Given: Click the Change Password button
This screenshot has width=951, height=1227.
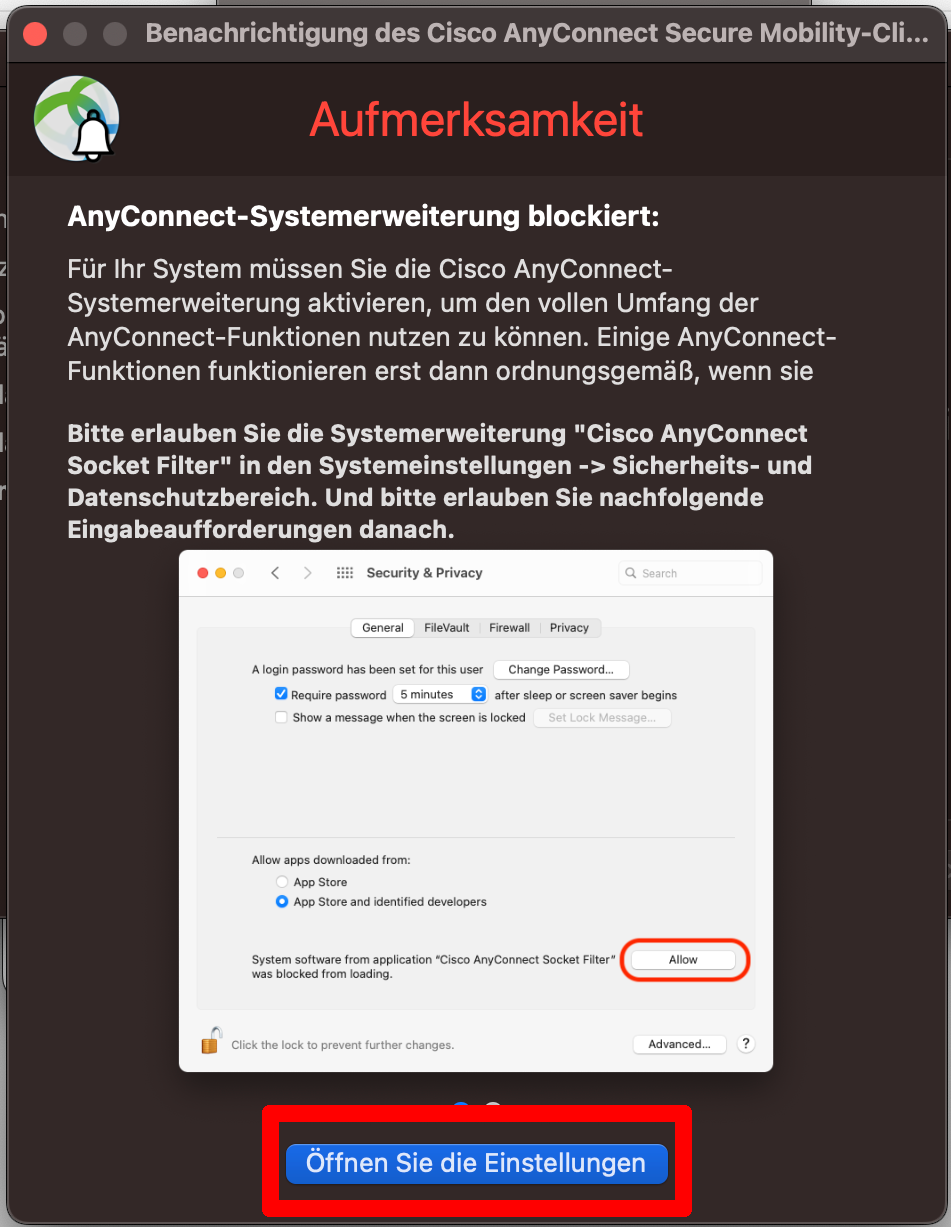Looking at the screenshot, I should click(x=561, y=669).
